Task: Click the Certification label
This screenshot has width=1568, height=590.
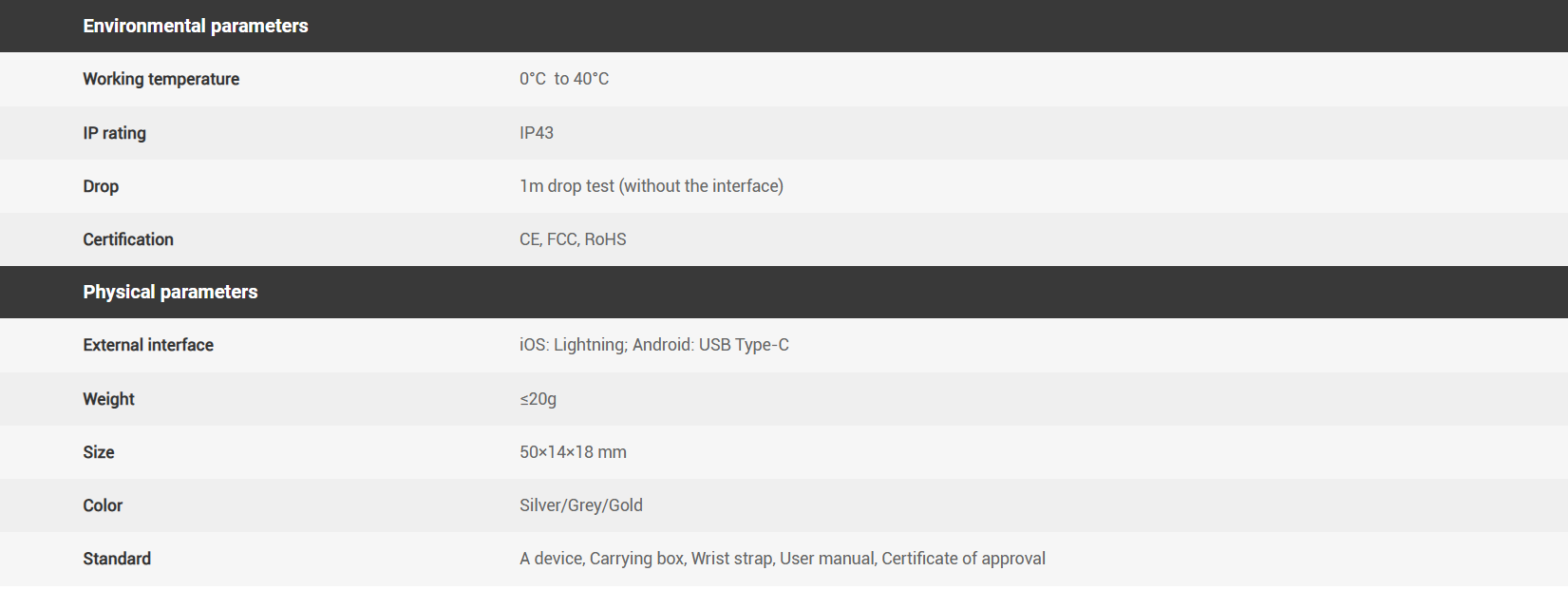Action: (128, 239)
